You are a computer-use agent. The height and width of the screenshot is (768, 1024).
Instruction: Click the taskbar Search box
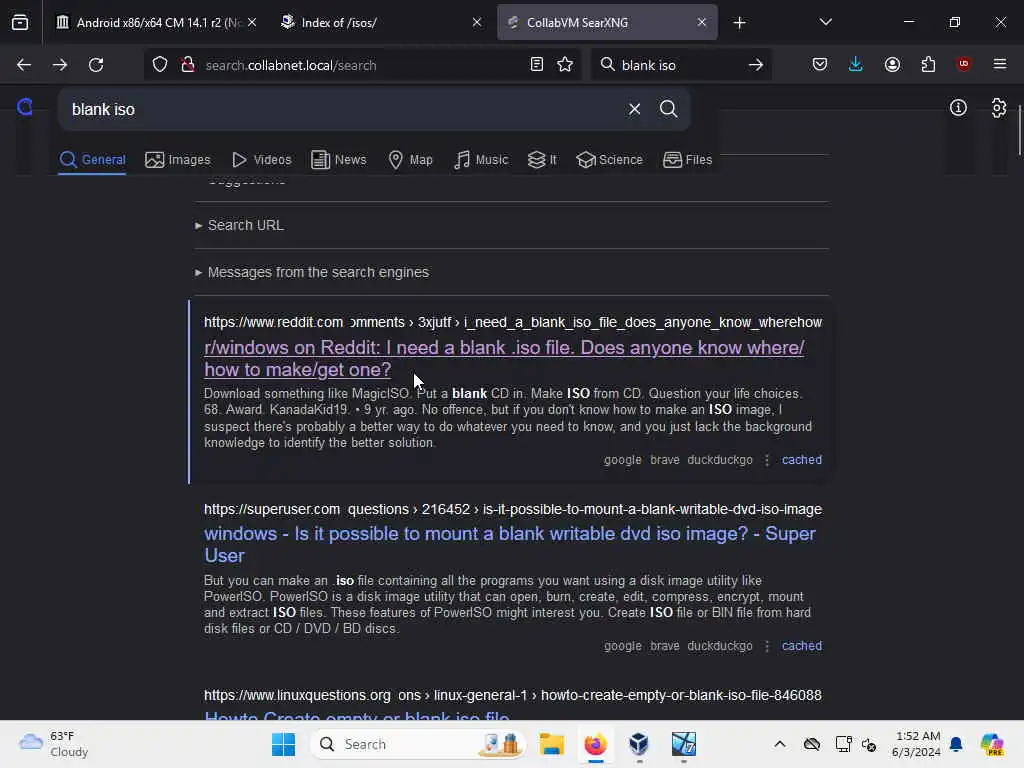(418, 744)
